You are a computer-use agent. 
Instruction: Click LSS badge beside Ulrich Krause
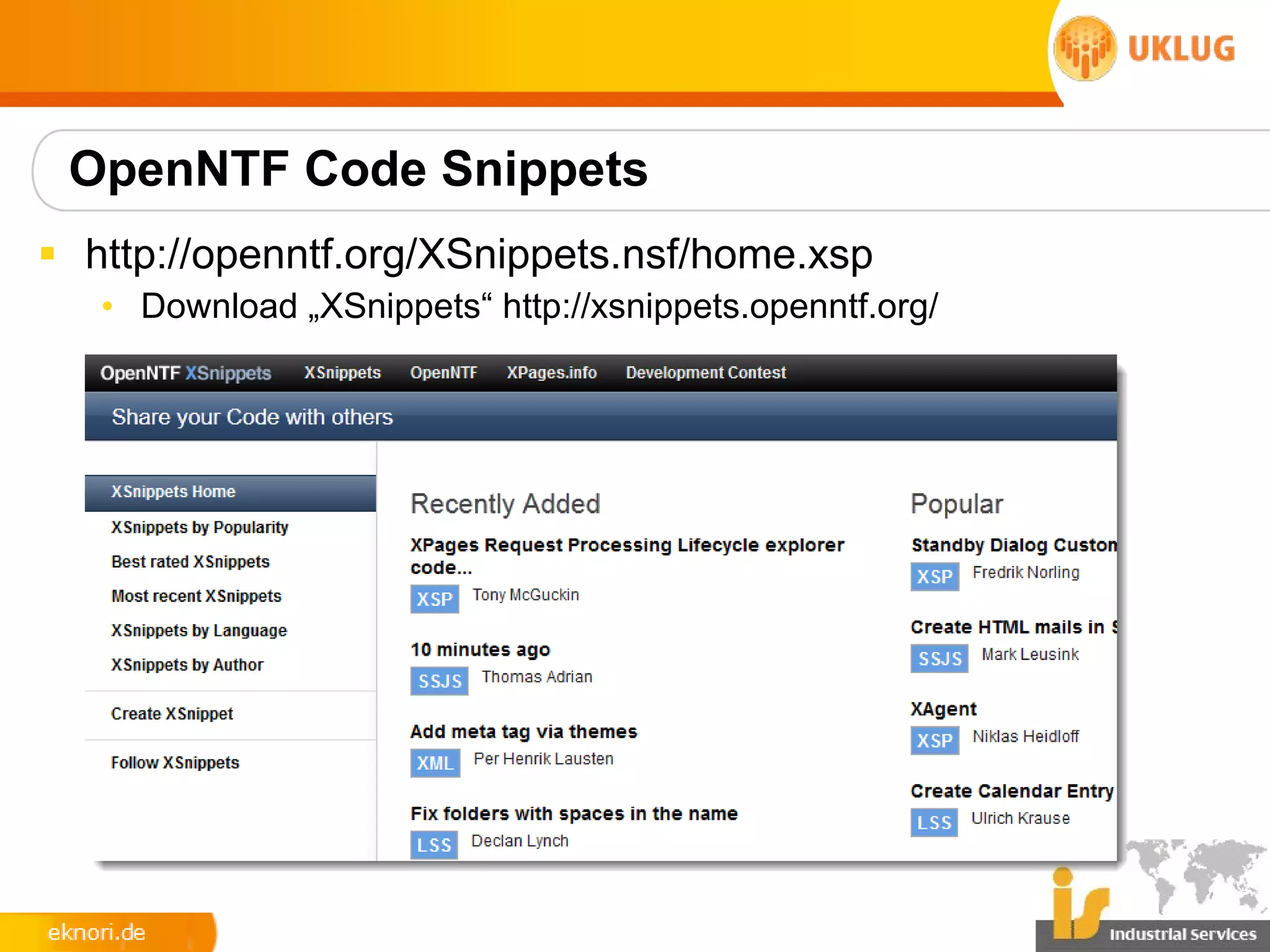click(x=935, y=822)
